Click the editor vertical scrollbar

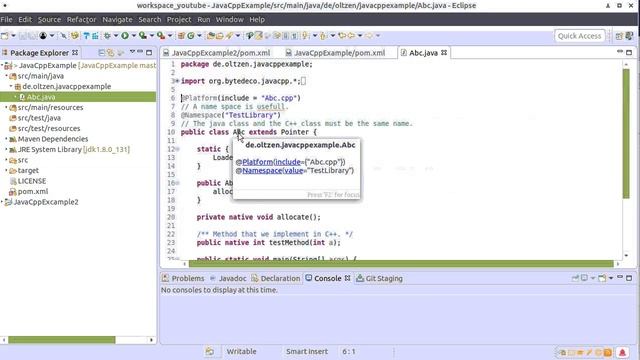pos(626,134)
